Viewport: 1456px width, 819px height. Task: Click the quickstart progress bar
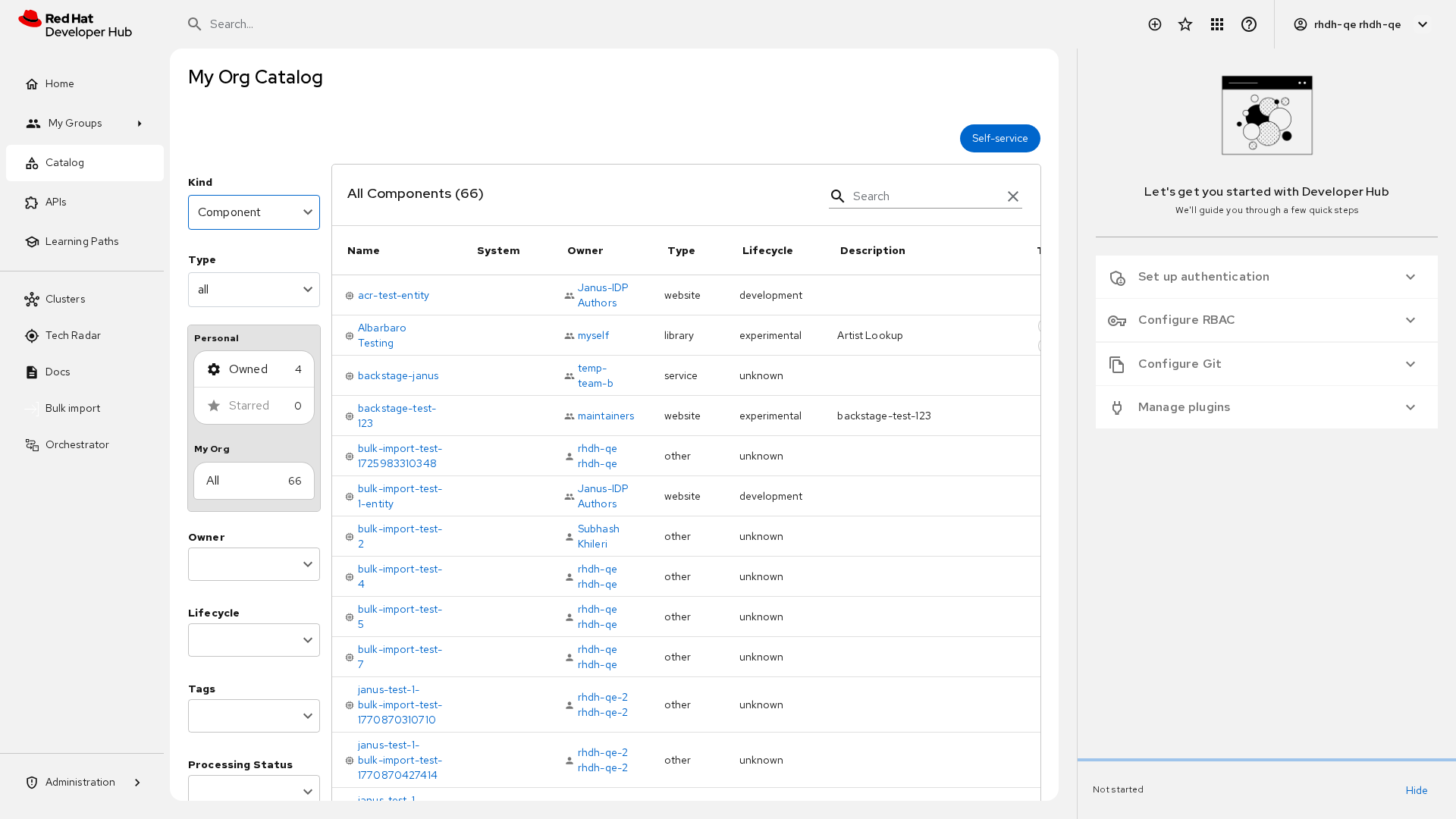click(1266, 760)
